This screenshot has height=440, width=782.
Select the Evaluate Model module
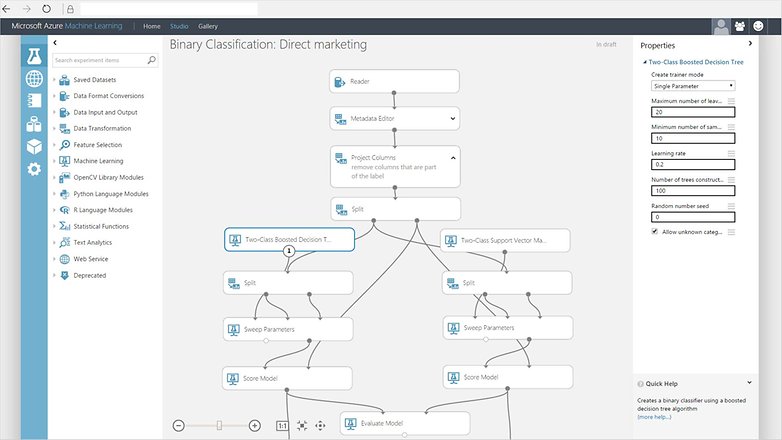405,423
